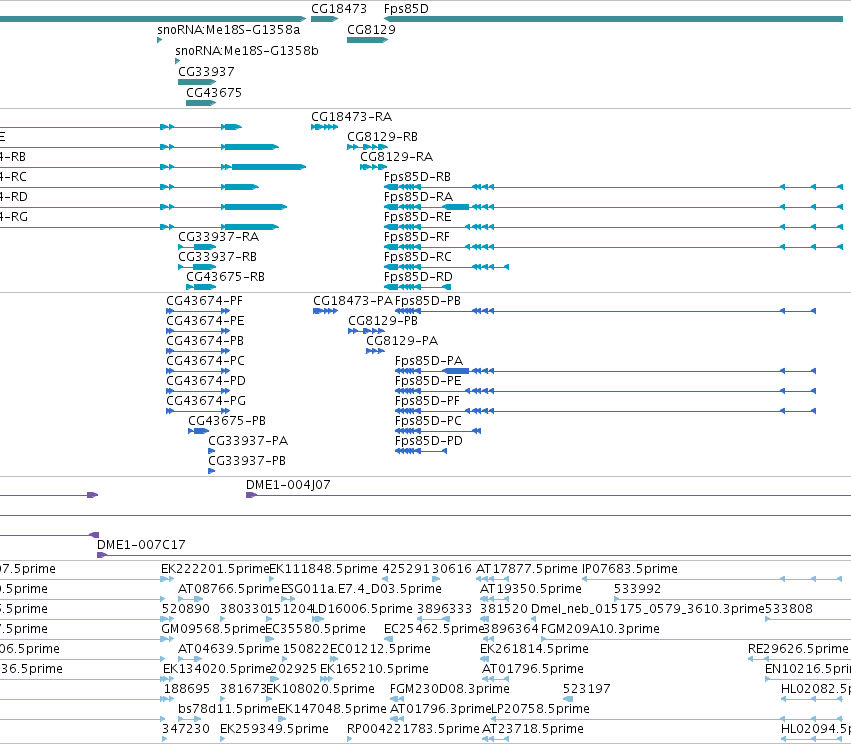Image resolution: width=851 pixels, height=744 pixels.
Task: Click the Fps85D-PB protein label
Action: [428, 301]
